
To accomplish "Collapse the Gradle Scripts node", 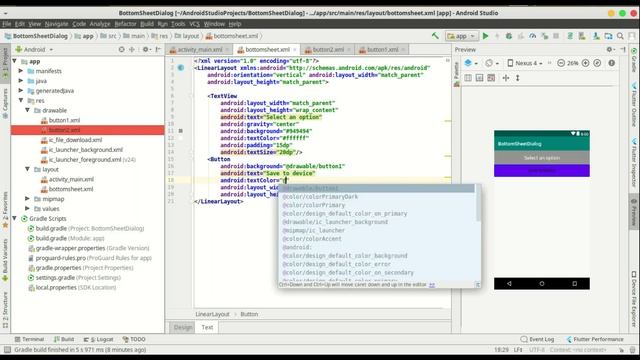I will point(15,218).
